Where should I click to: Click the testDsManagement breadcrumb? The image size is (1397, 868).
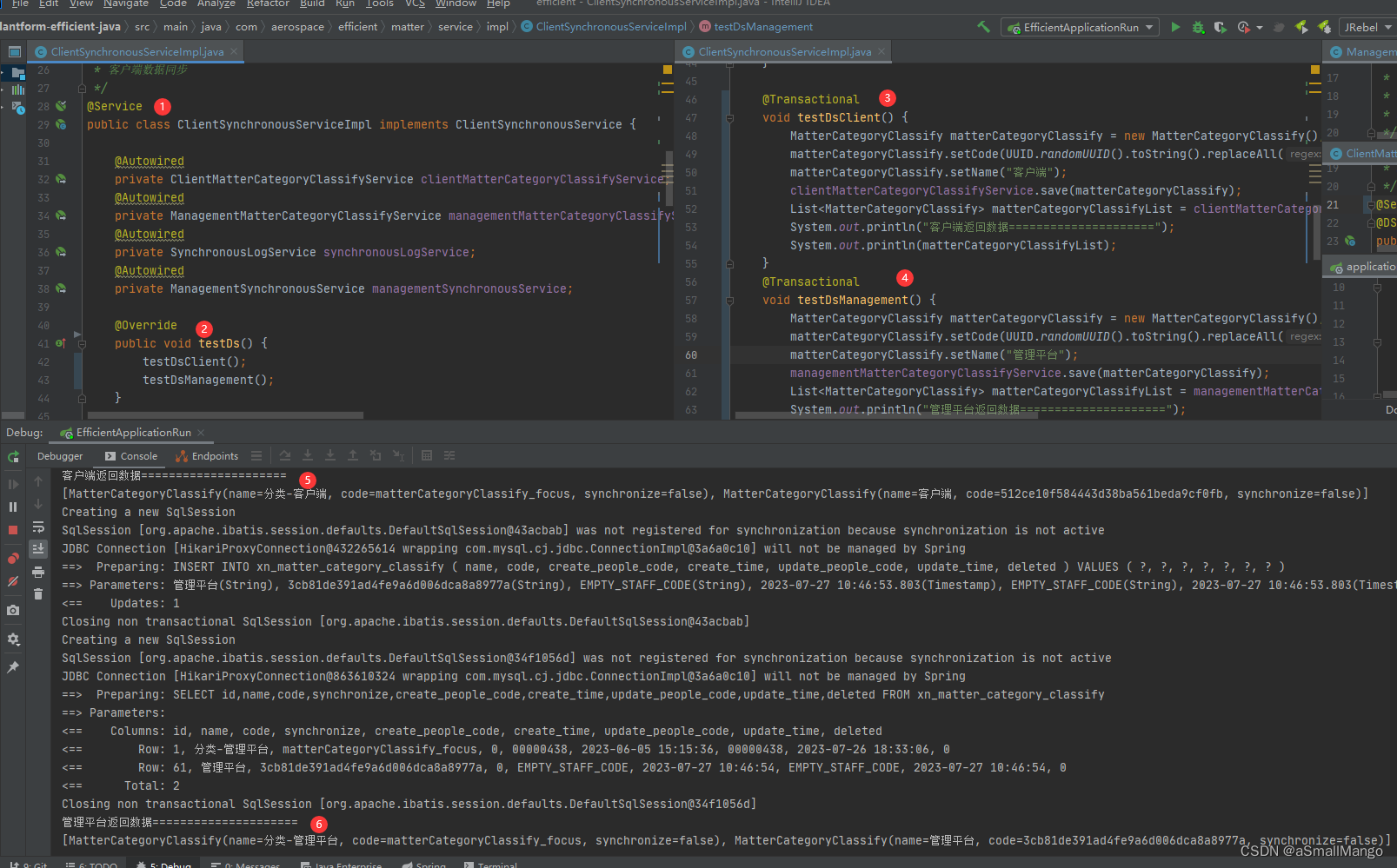(756, 27)
